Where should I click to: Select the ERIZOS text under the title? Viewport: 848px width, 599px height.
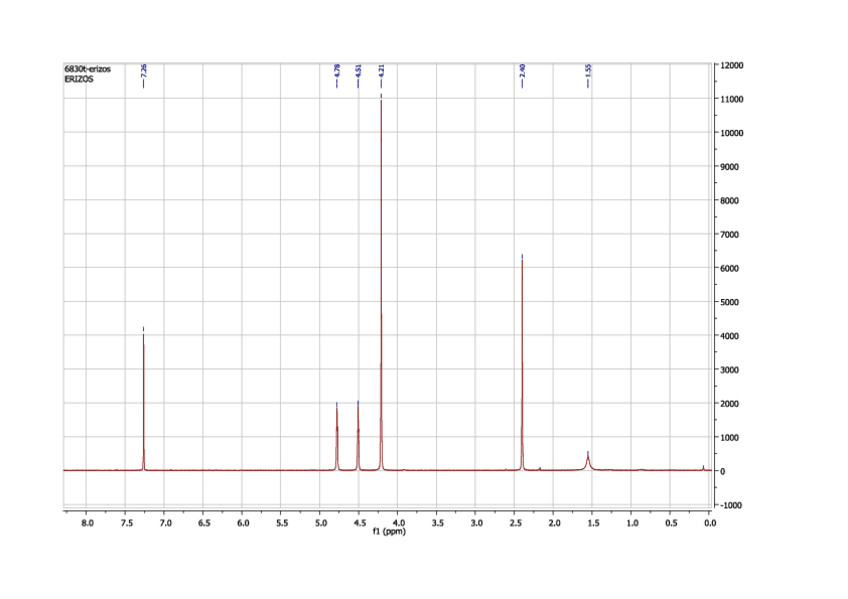pos(78,78)
